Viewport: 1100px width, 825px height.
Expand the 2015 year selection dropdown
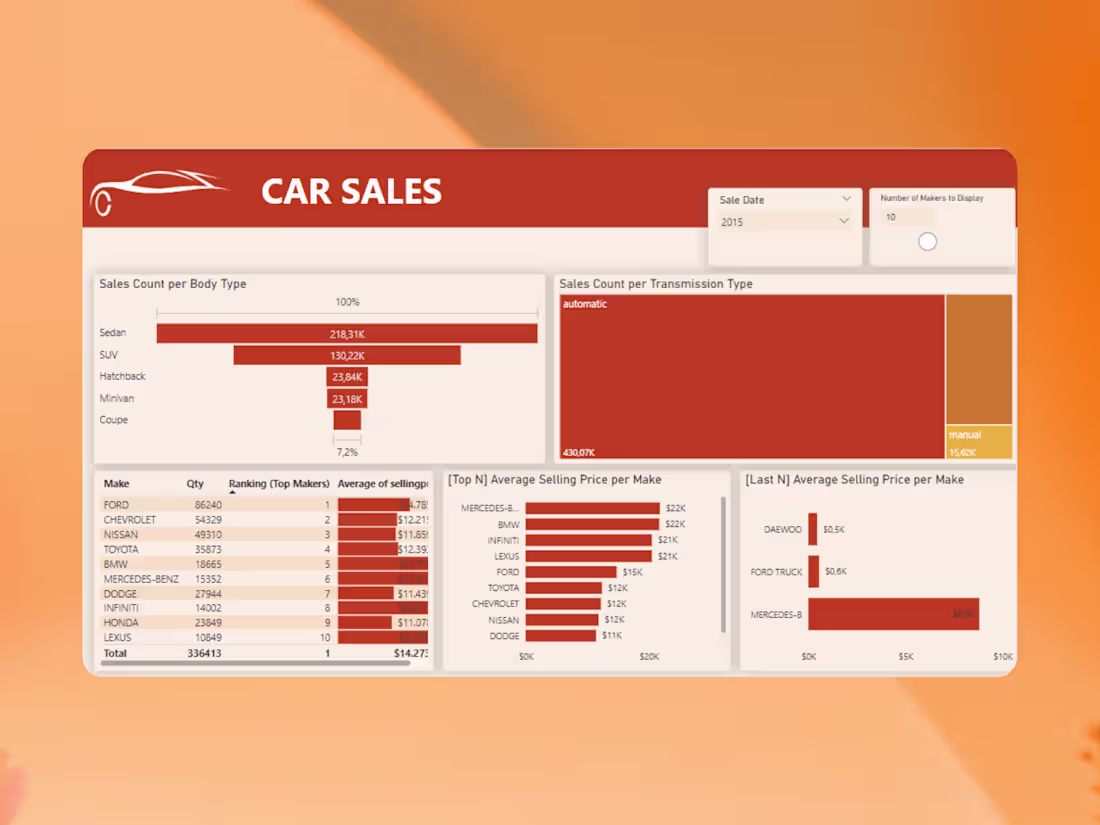(845, 221)
